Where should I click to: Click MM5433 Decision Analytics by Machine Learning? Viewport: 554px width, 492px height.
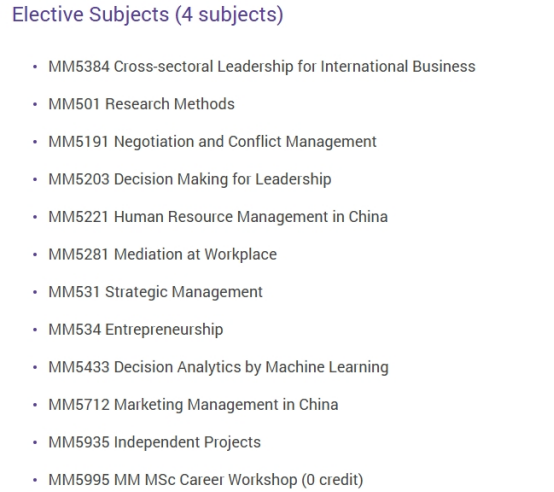pyautogui.click(x=218, y=367)
